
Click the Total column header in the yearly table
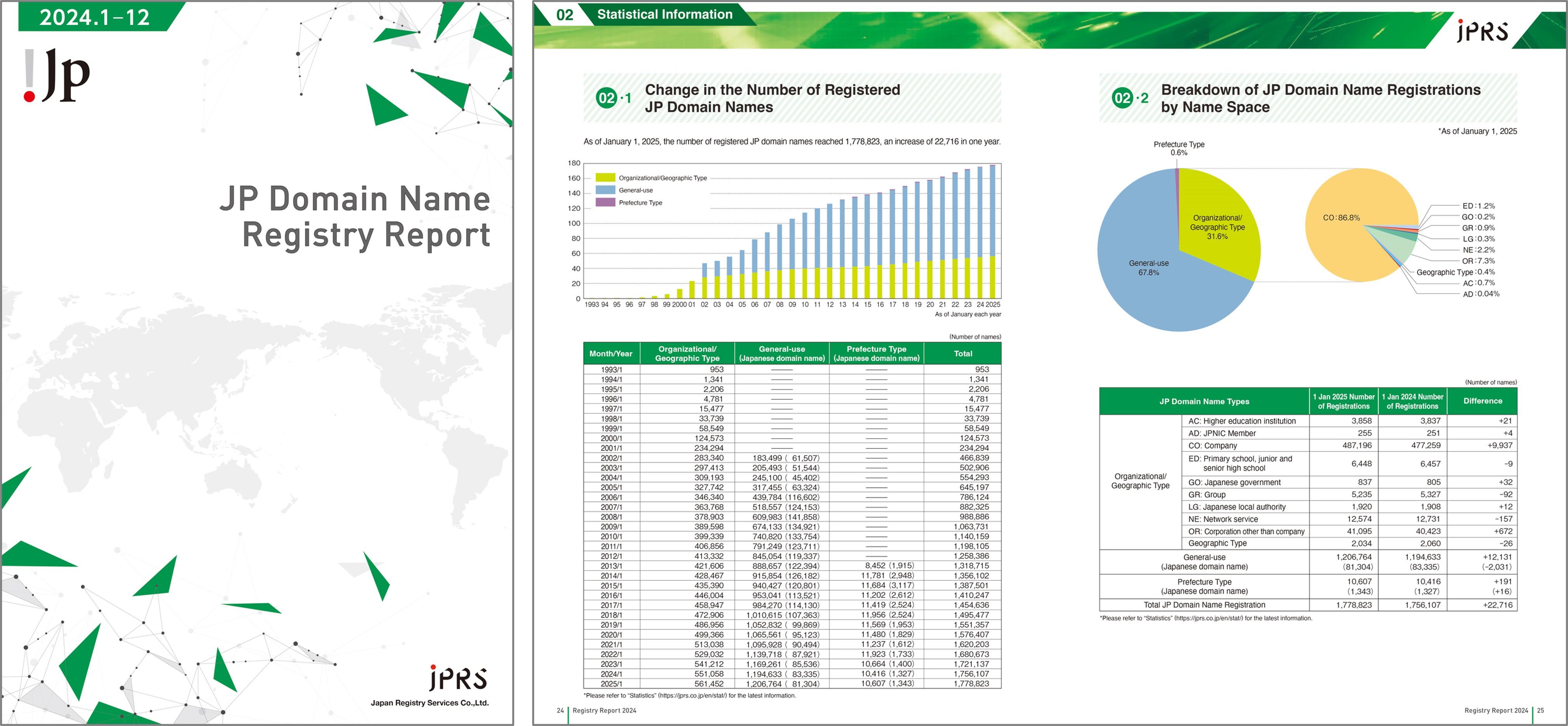(962, 354)
